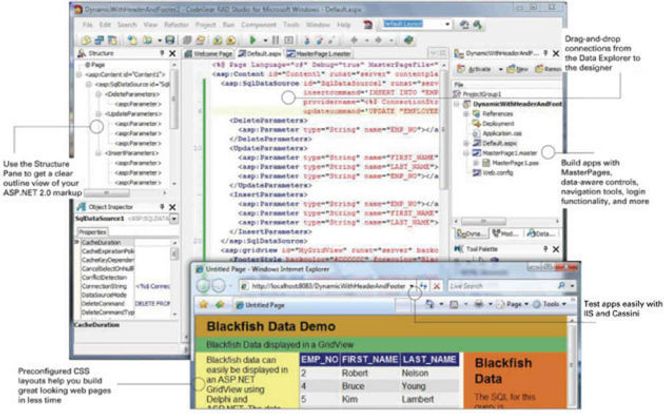The width and height of the screenshot is (664, 416).
Task: Open the Object Inspector component selector dropdown
Action: (x=174, y=219)
